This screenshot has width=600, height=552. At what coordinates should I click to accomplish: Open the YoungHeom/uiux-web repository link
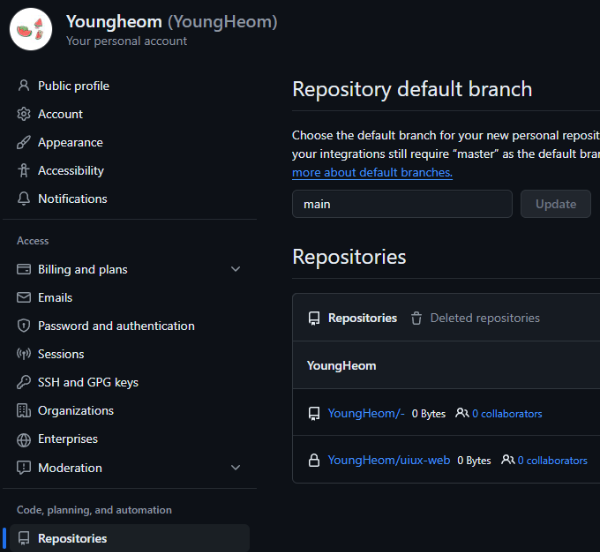pyautogui.click(x=389, y=460)
